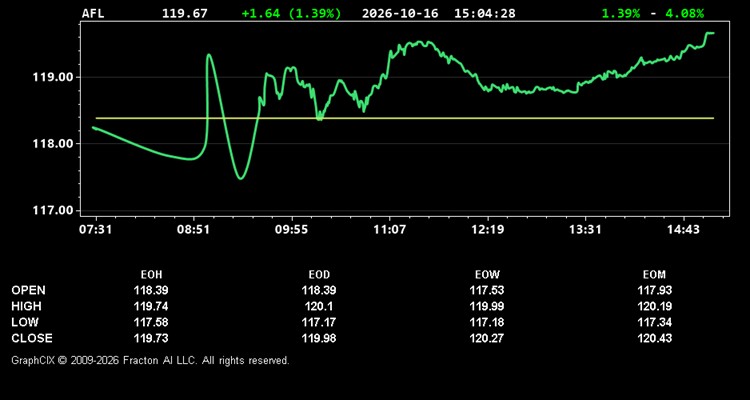
Task: Click the +1.64 (1.39%) change value
Action: [x=292, y=13]
